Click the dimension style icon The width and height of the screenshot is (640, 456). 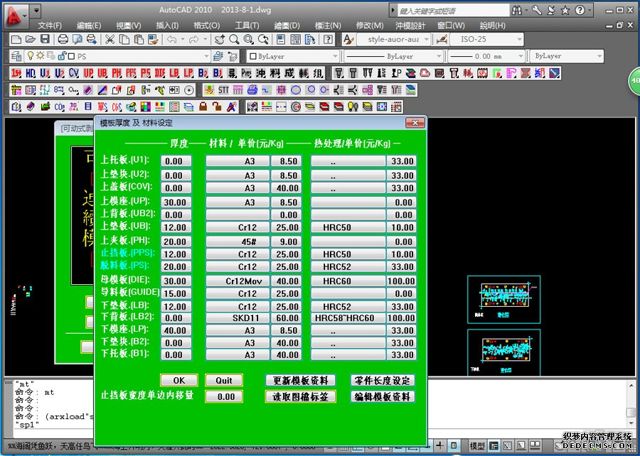[441, 40]
